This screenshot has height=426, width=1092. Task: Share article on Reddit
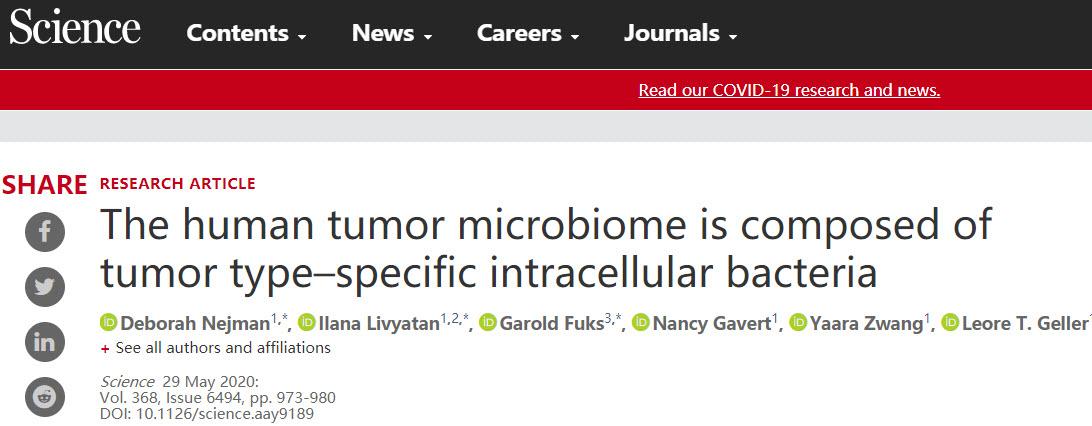pyautogui.click(x=45, y=397)
